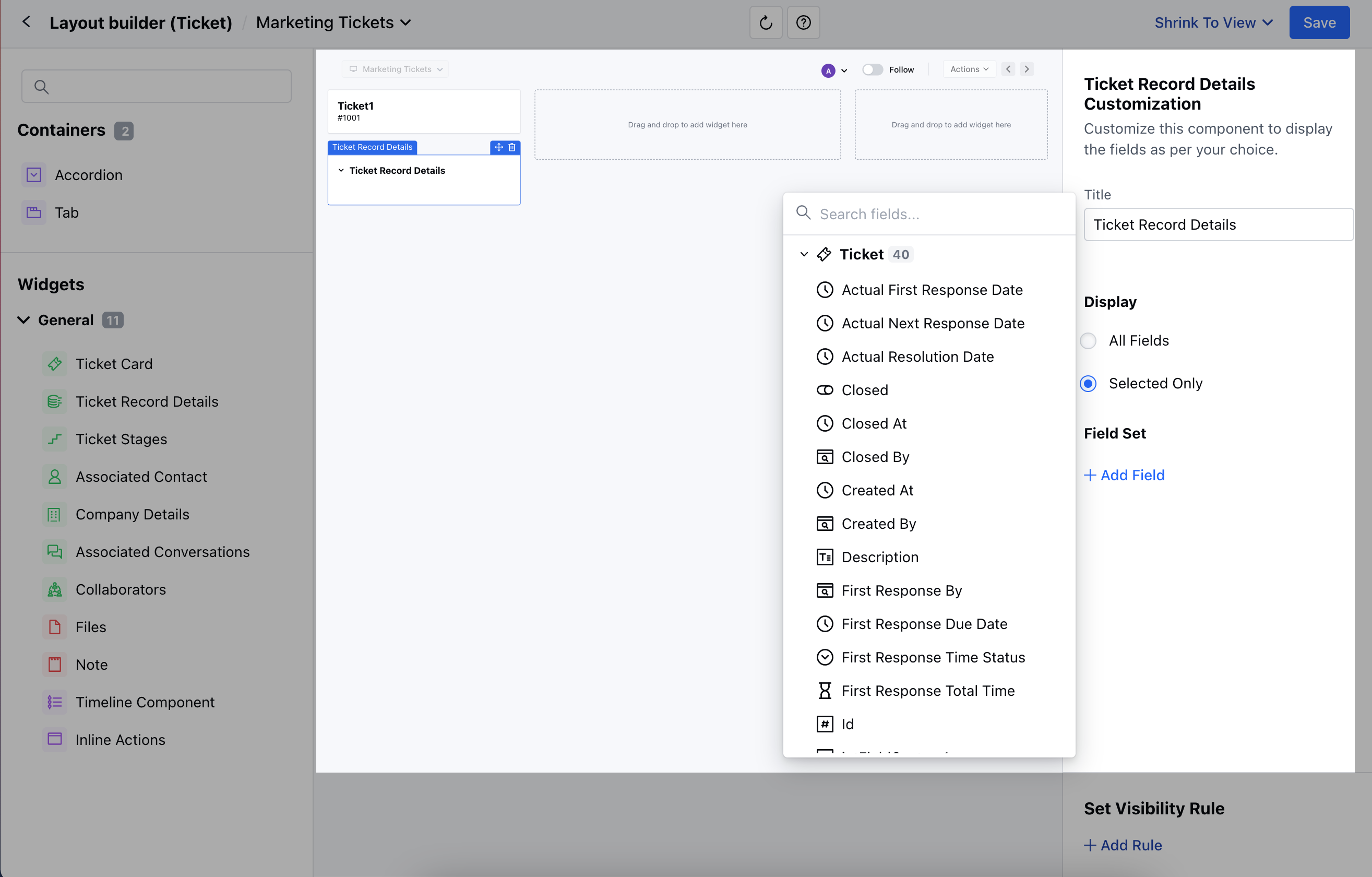This screenshot has height=877, width=1372.
Task: Select the Timeline Component widget icon
Action: point(54,702)
